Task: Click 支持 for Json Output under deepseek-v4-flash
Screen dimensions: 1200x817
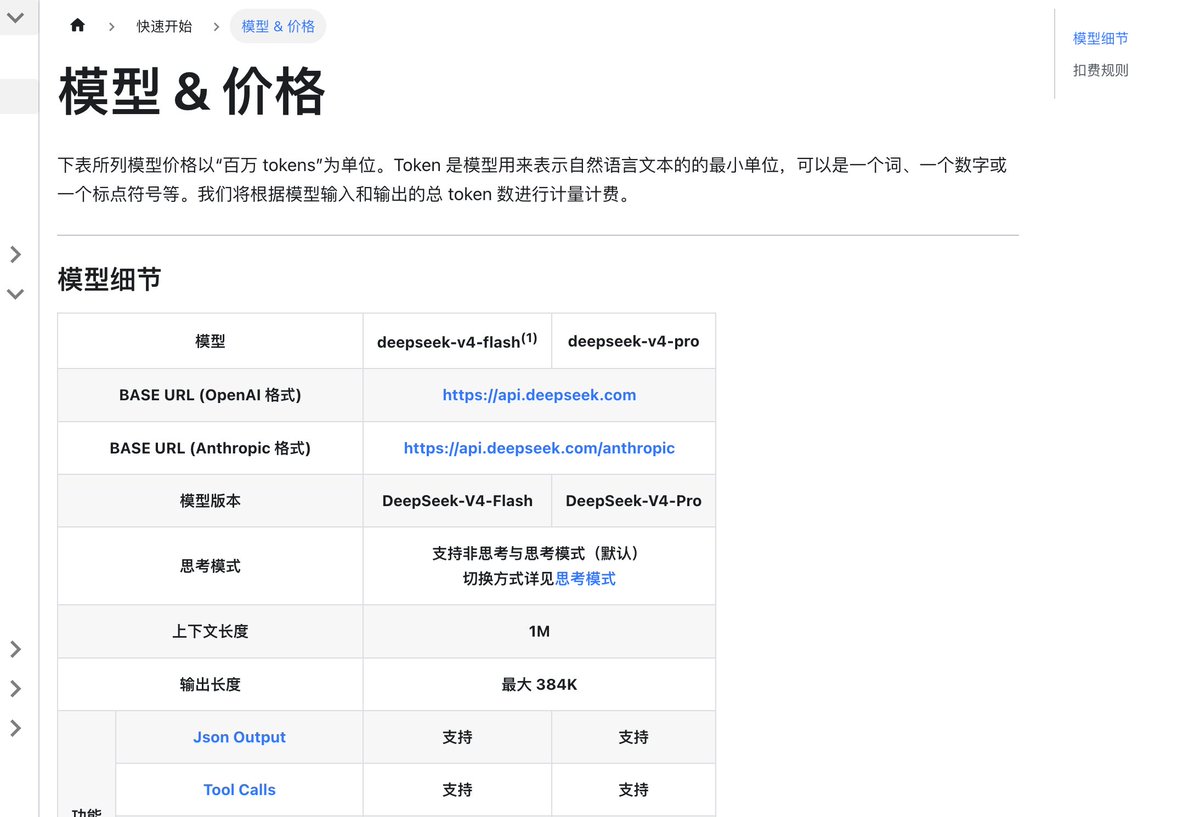Action: 457,737
